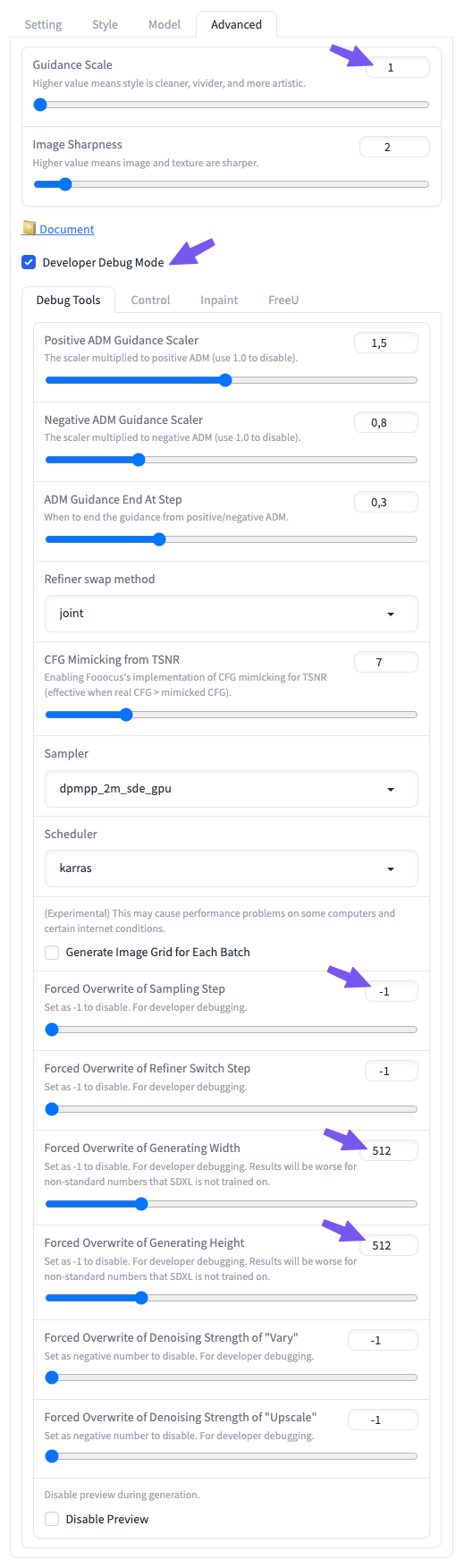Open the Model tab
This screenshot has width=464, height=1568.
point(165,24)
